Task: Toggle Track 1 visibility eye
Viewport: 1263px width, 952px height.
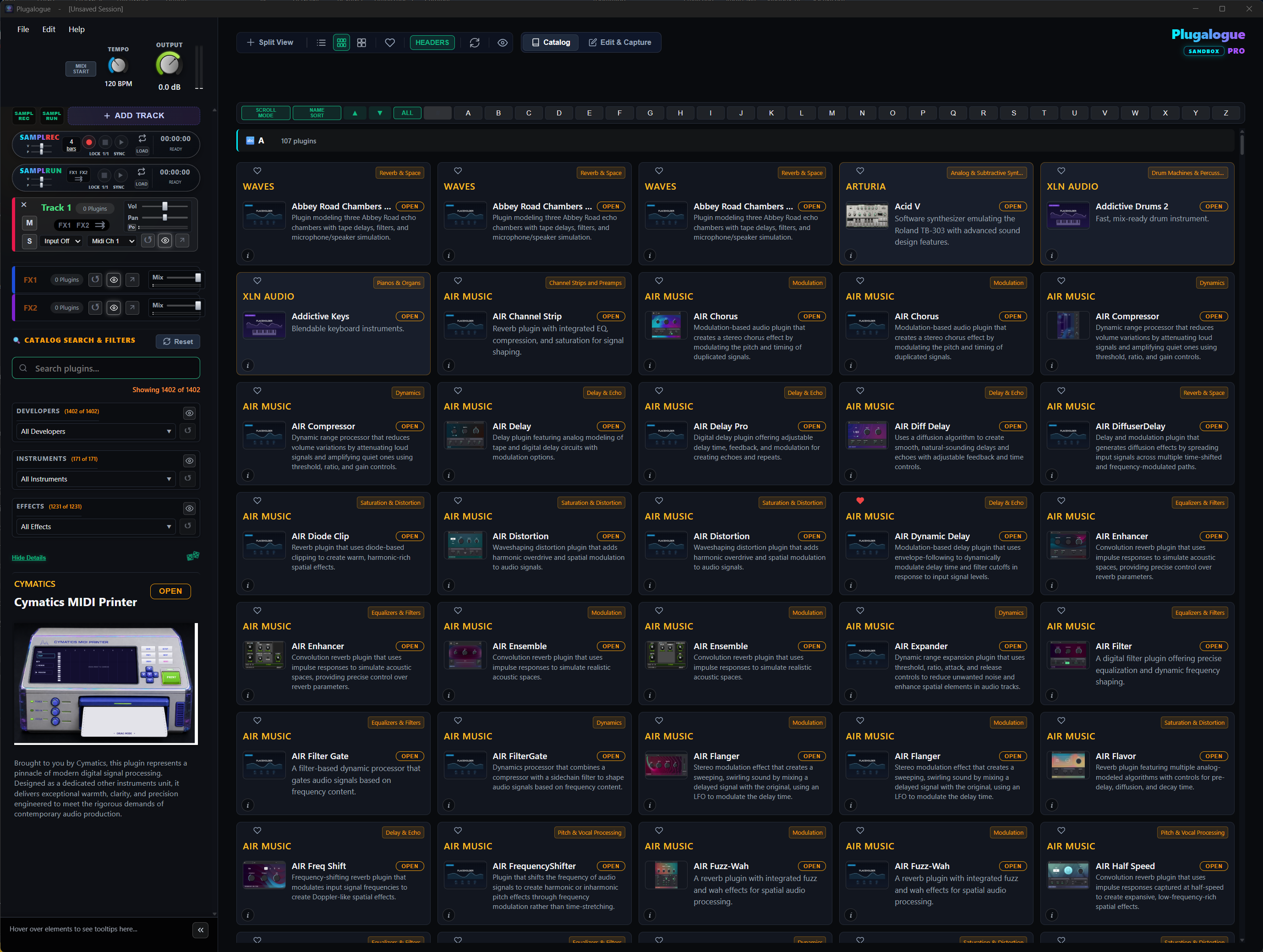Action: (165, 241)
